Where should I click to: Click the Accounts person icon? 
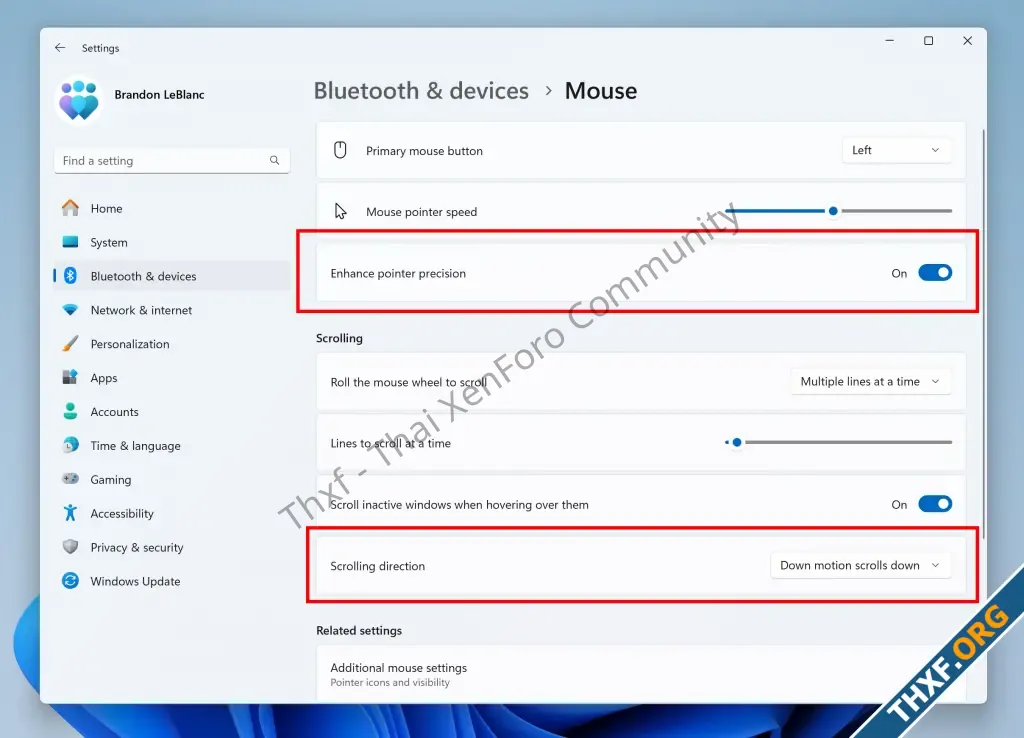click(71, 411)
